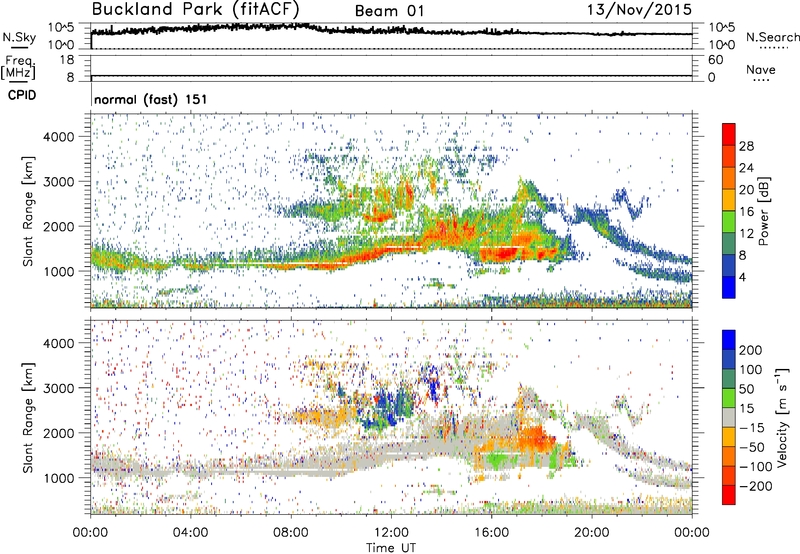
Task: Click the '3000' tick on the power panel
Action: coord(59,182)
